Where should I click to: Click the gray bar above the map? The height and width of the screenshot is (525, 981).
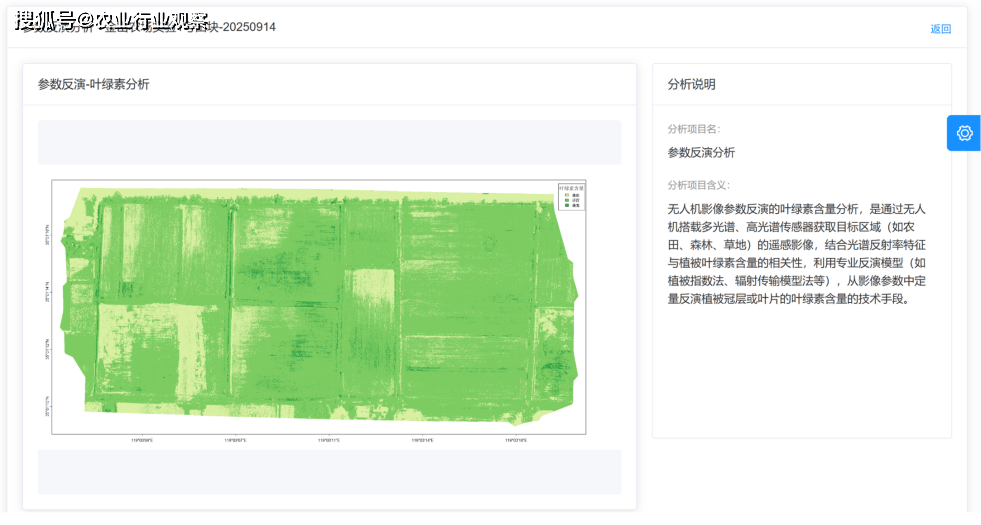click(x=329, y=142)
